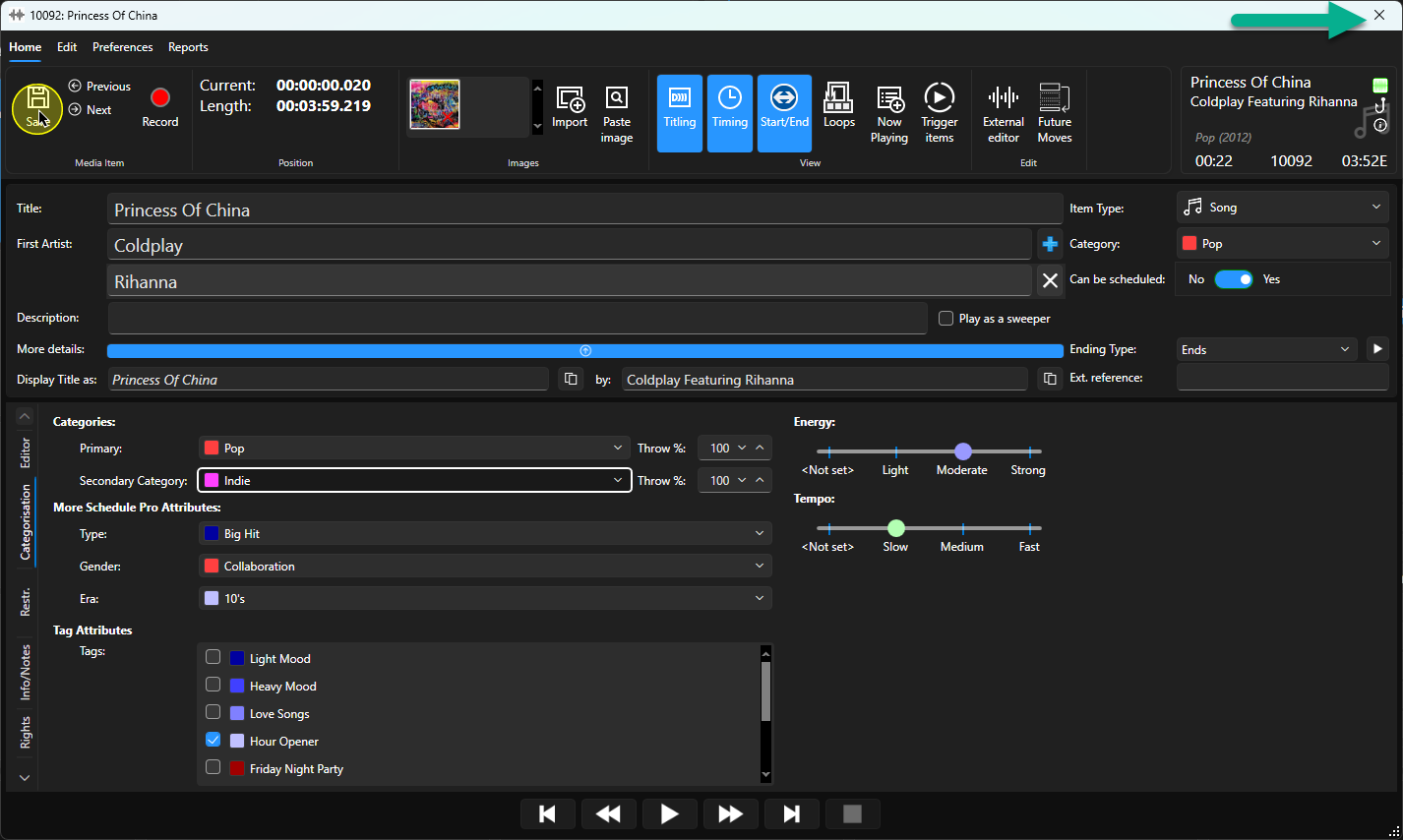Check the Love Songs tag

click(x=213, y=712)
